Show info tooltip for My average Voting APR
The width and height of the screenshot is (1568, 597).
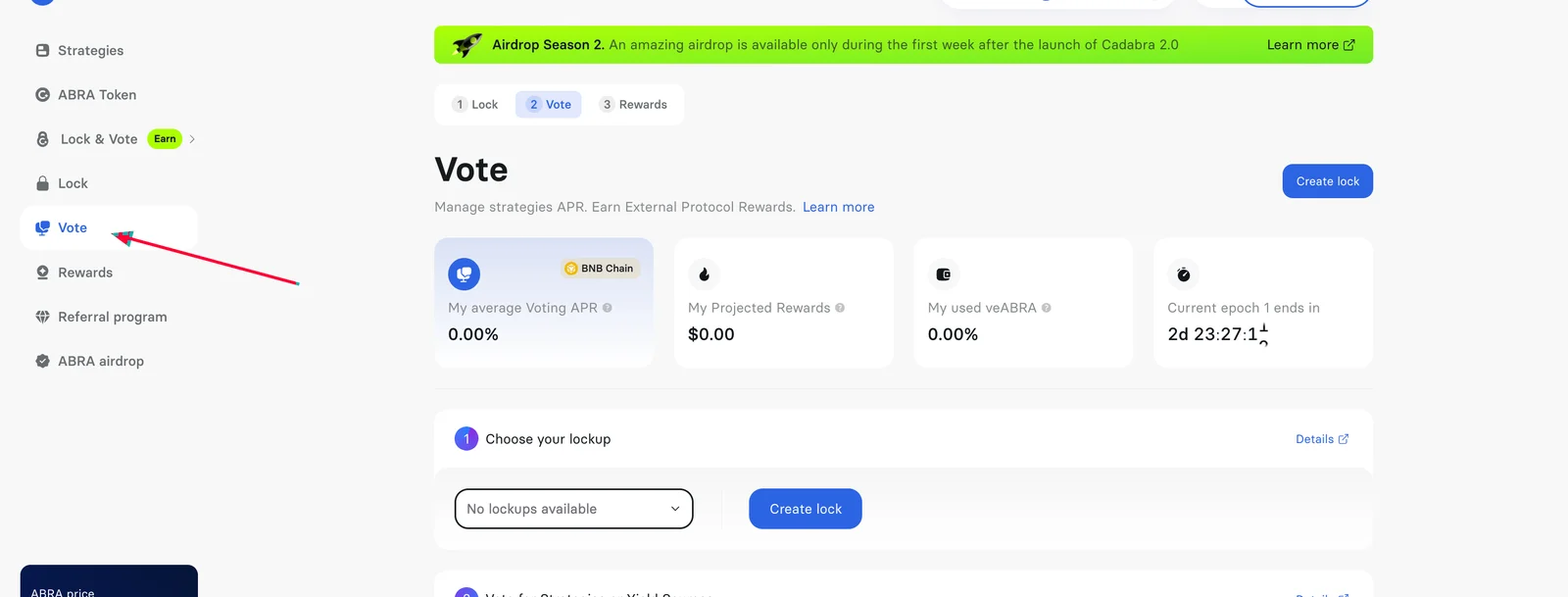point(608,308)
